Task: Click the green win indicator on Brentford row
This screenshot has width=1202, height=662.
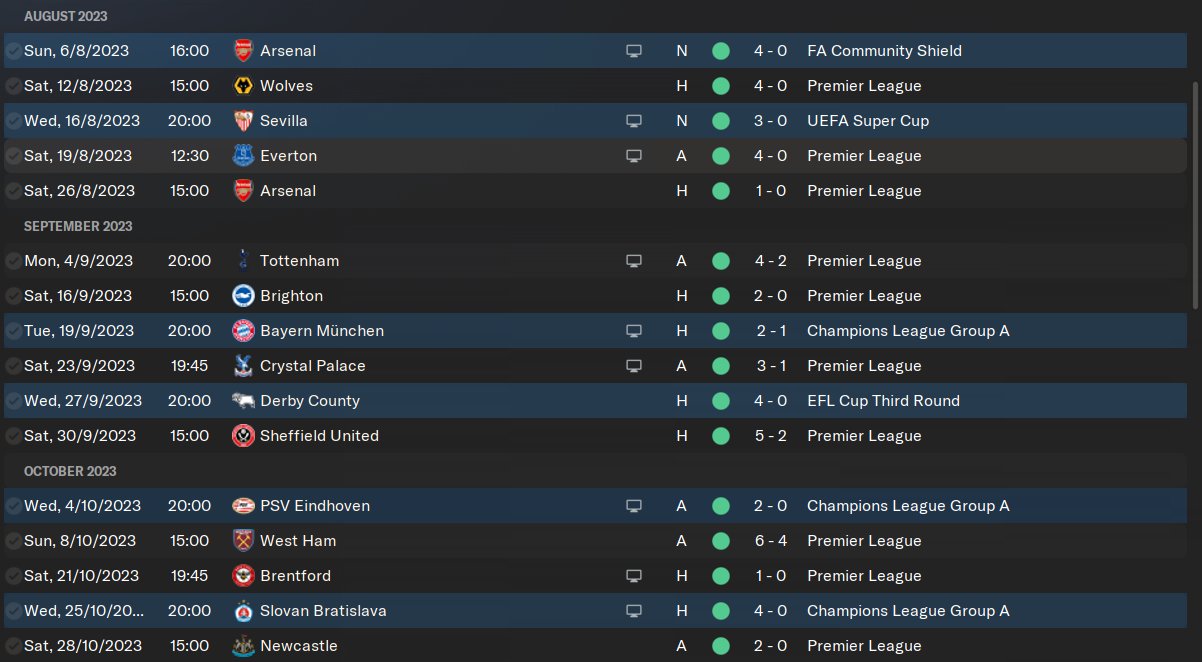Action: click(720, 576)
